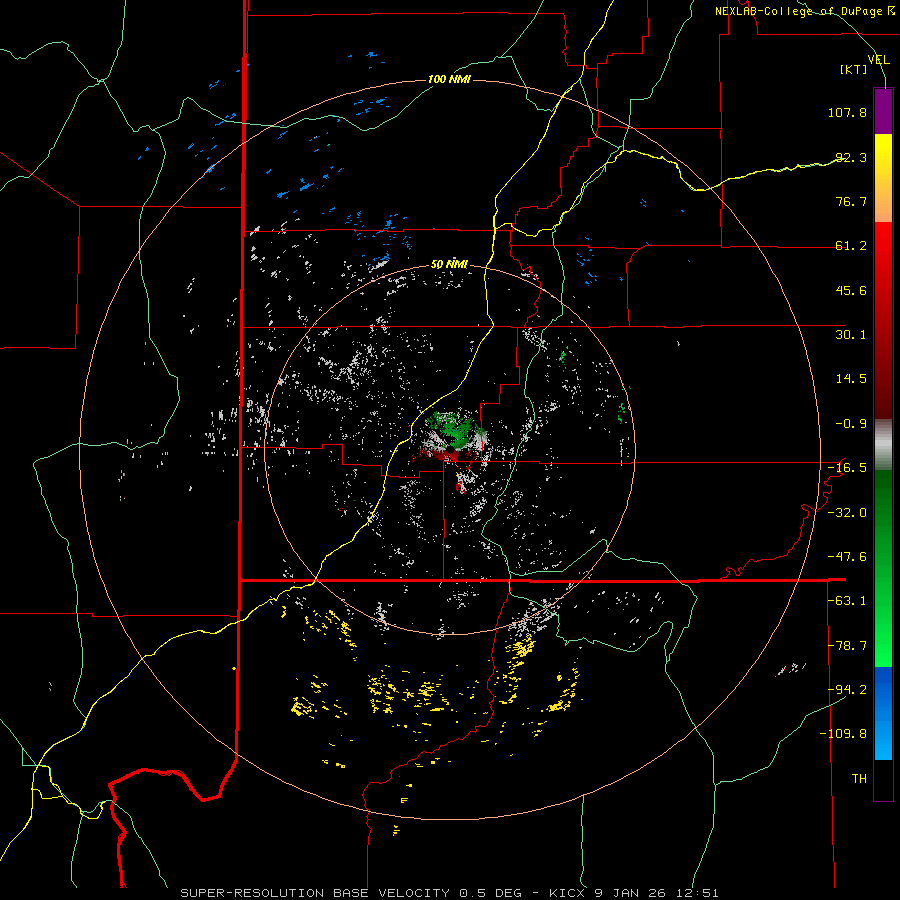Click the yellow segment of color bar

883,178
